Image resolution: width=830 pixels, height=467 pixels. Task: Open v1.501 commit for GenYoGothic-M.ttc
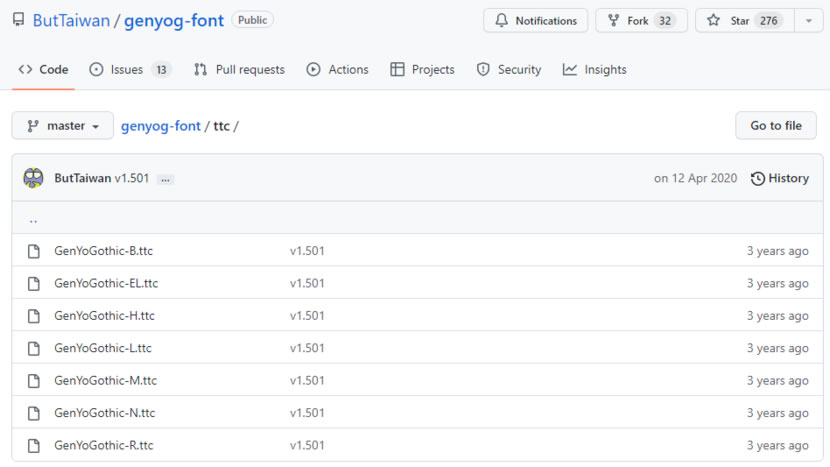(x=307, y=380)
